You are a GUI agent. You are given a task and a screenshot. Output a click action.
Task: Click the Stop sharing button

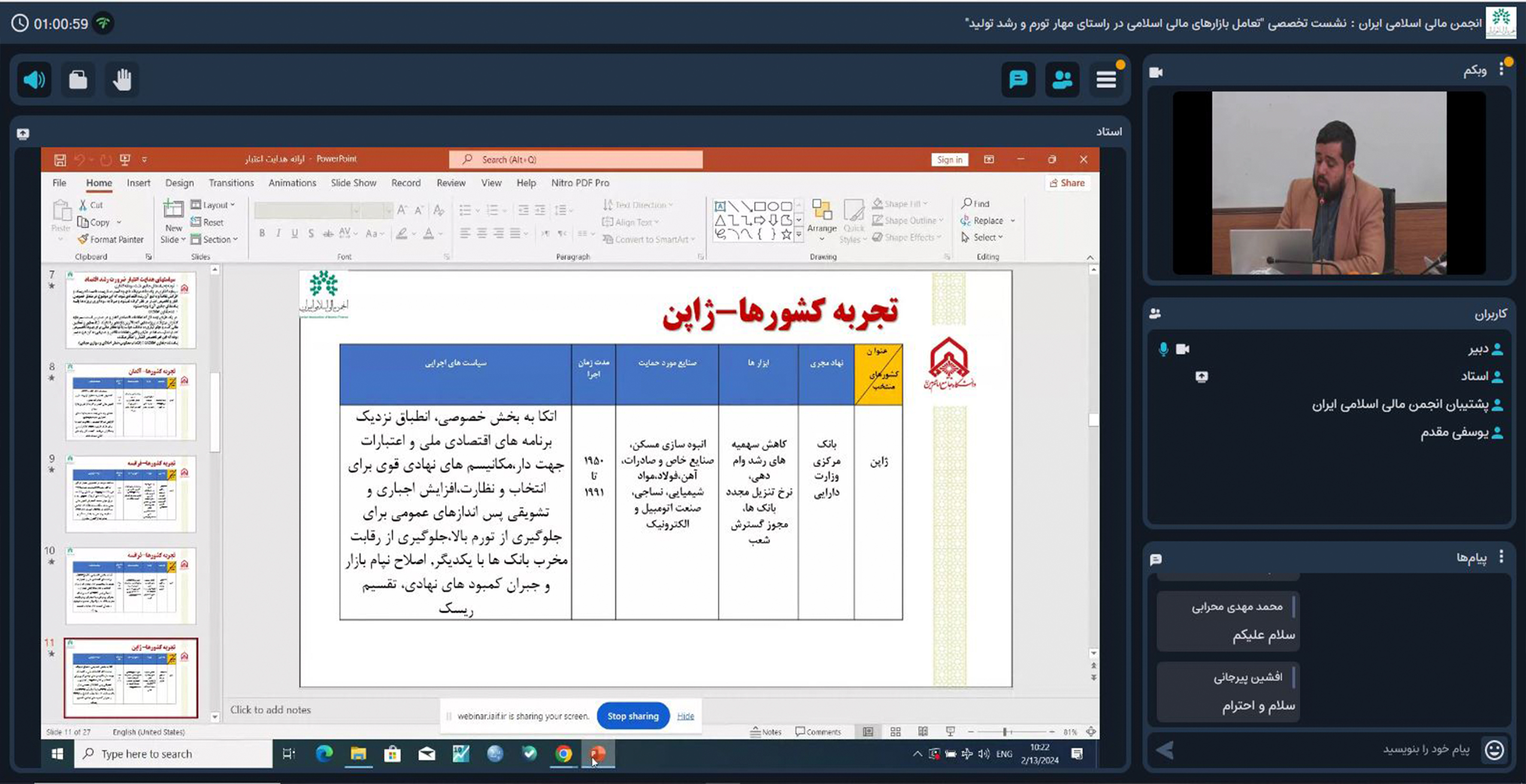(x=633, y=716)
